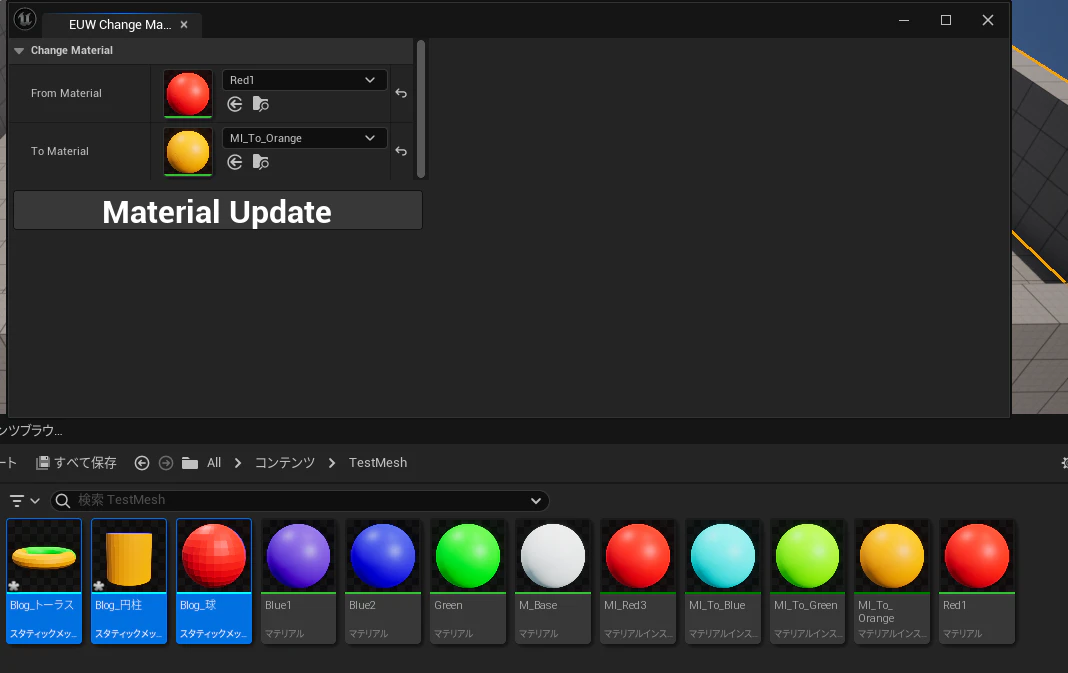Minimize the EUW Change Material window
Image resolution: width=1068 pixels, height=673 pixels.
(x=904, y=20)
